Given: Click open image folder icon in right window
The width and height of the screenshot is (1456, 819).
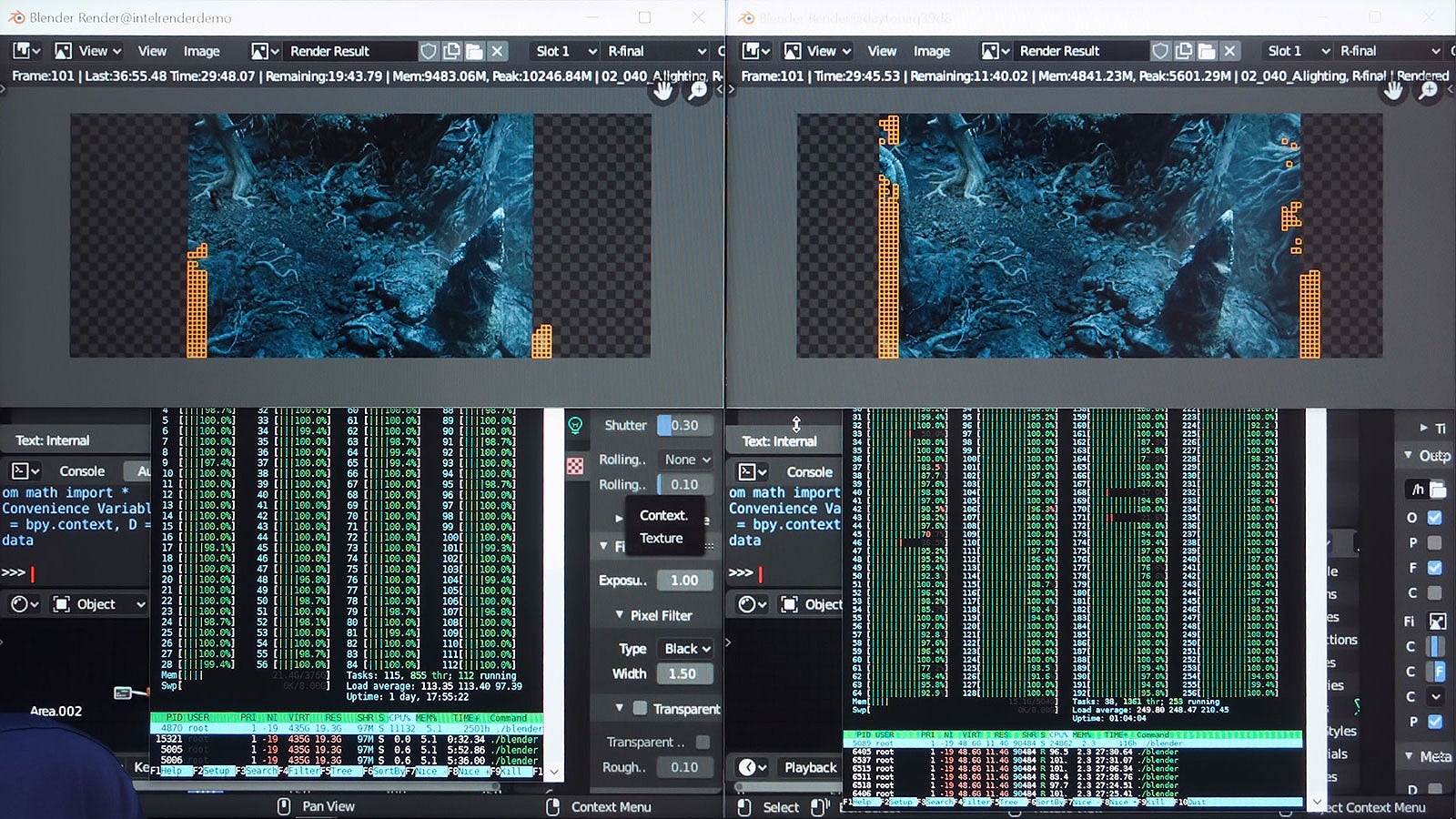Looking at the screenshot, I should click(x=1207, y=51).
